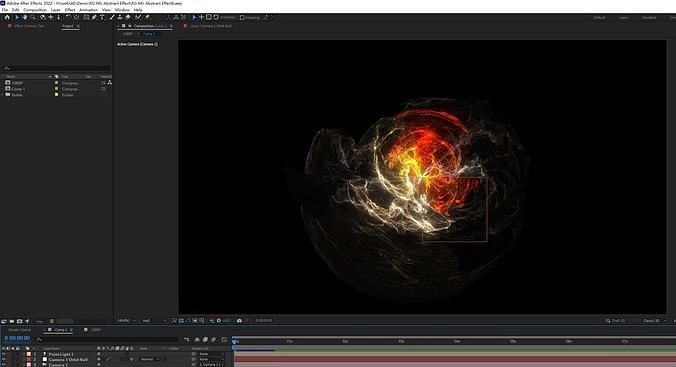Screen dimensions: 676x367
Task: Click the delete trash icon in Project panel
Action: pyautogui.click(x=52, y=321)
